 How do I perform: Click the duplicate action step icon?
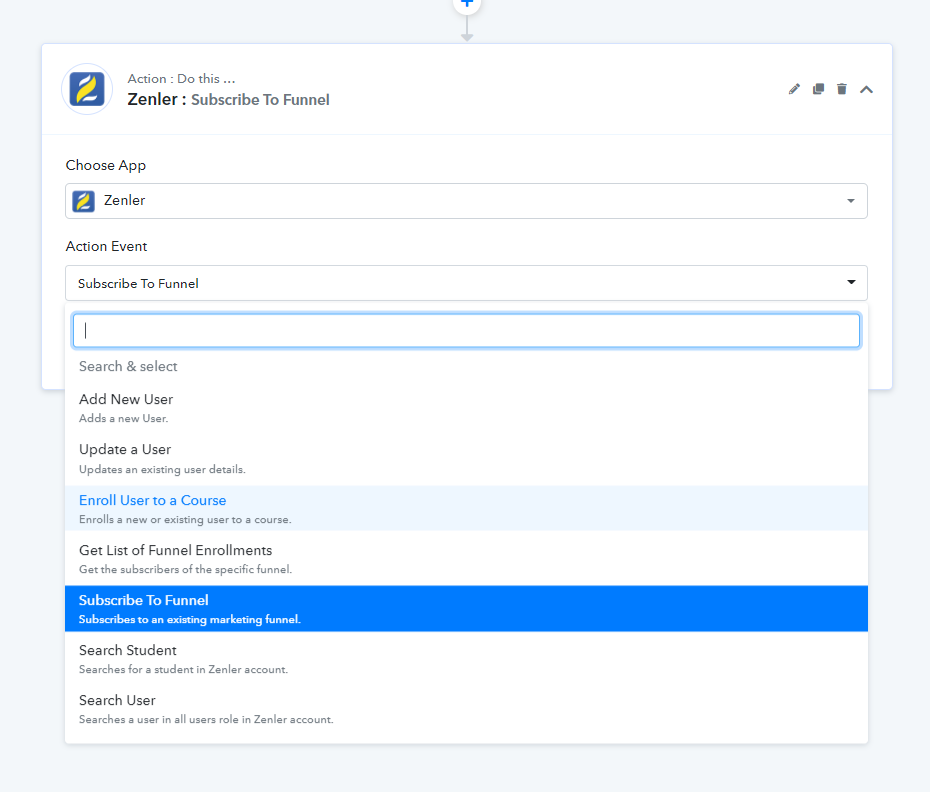818,89
